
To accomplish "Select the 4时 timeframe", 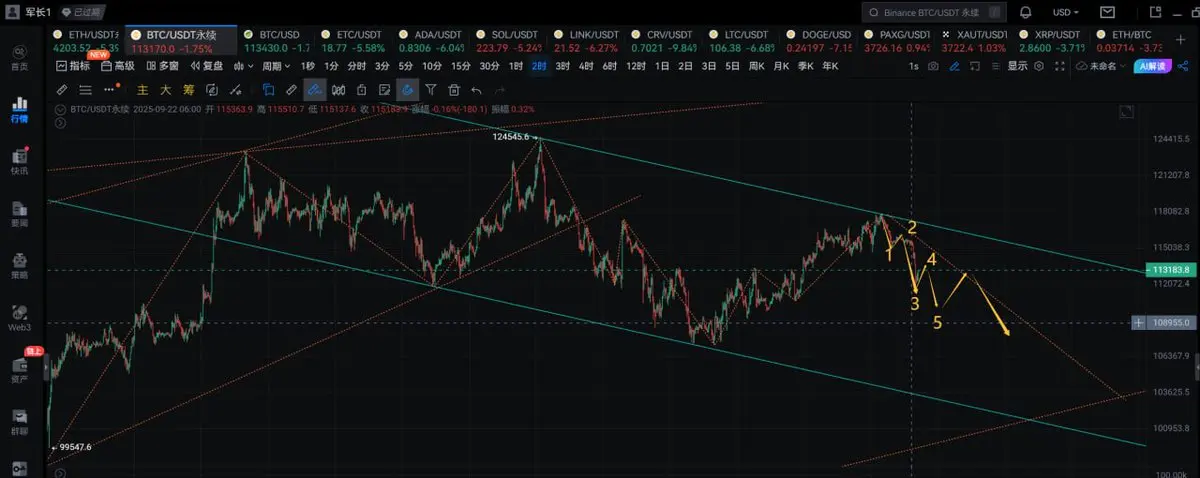I will pyautogui.click(x=586, y=65).
